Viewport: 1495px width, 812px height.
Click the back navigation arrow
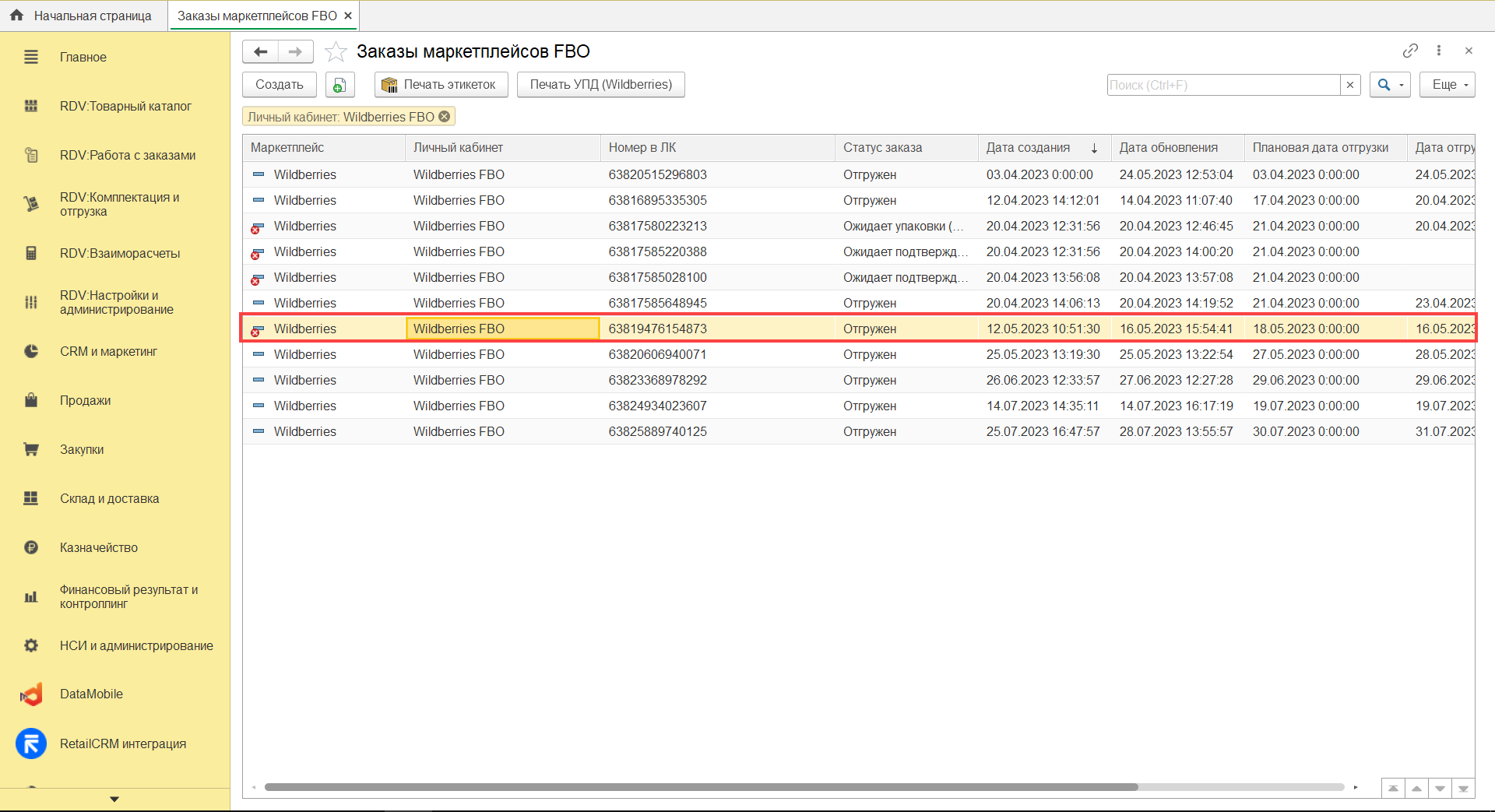pyautogui.click(x=261, y=52)
